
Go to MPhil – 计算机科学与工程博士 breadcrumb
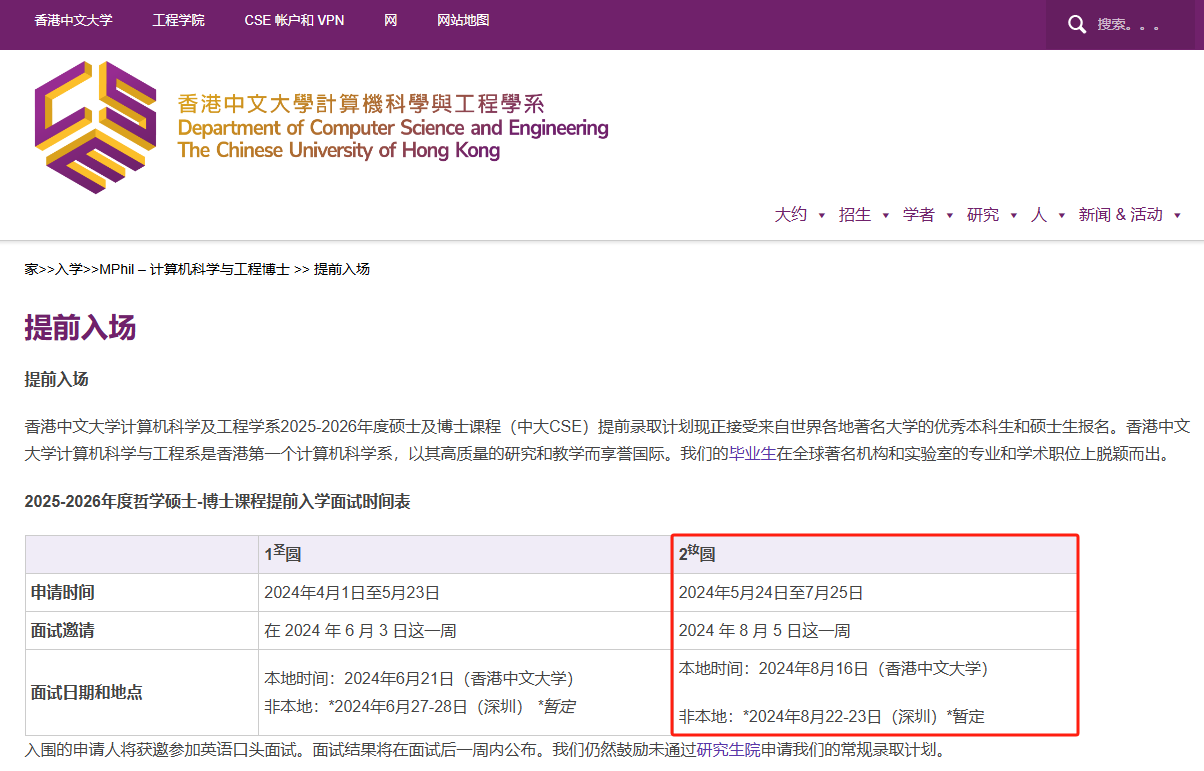point(194,269)
